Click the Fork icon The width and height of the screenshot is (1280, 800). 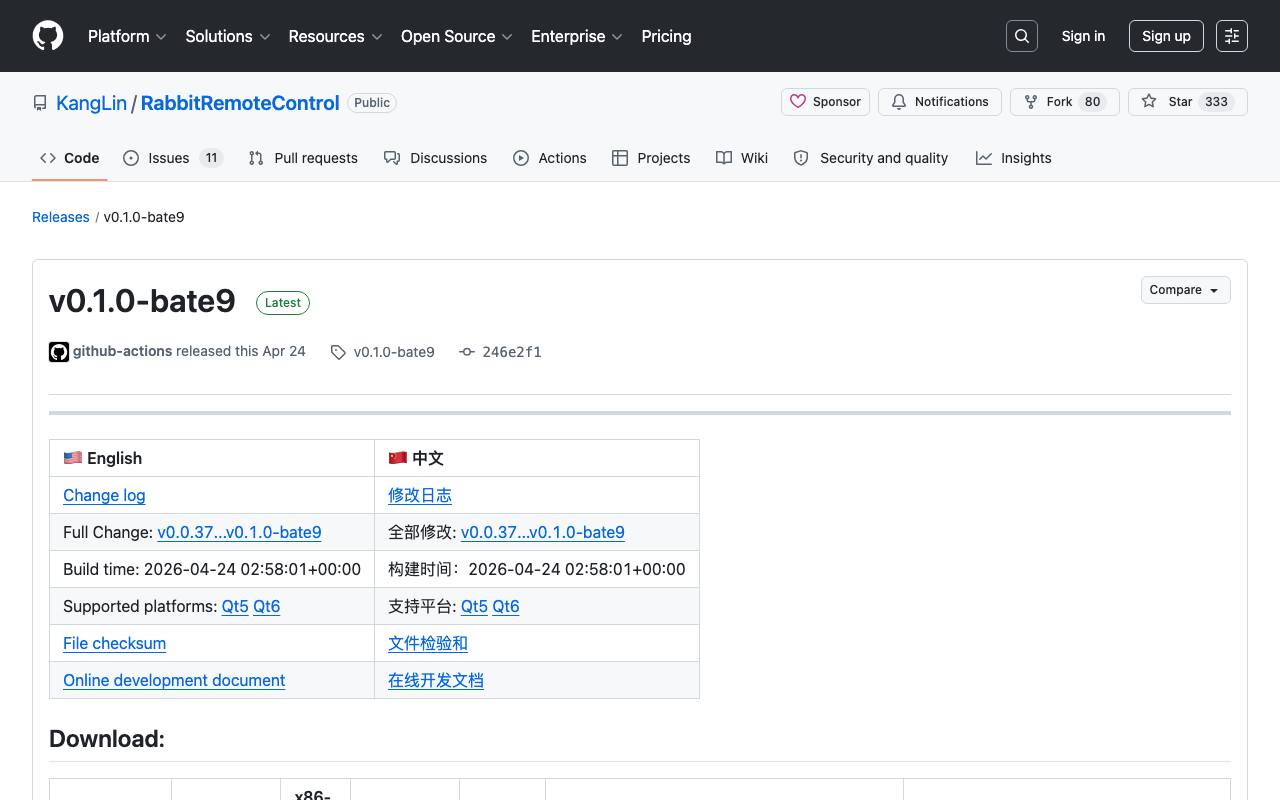(1031, 102)
